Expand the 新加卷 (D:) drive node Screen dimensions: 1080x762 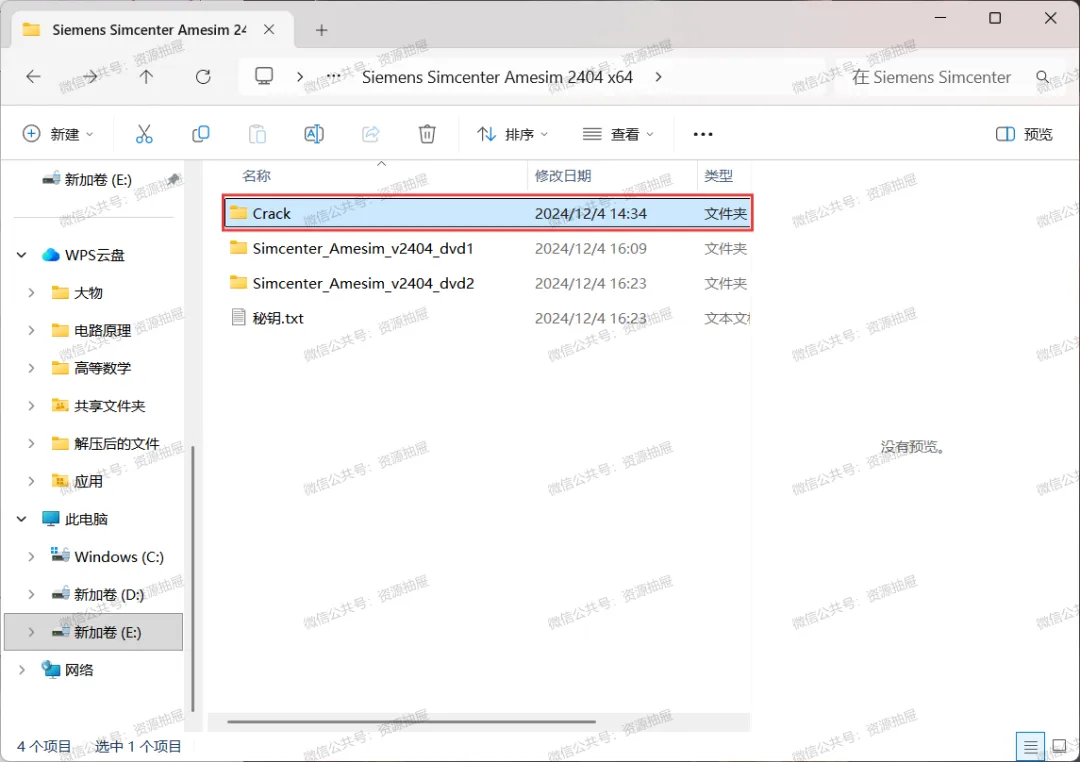pyautogui.click(x=31, y=594)
